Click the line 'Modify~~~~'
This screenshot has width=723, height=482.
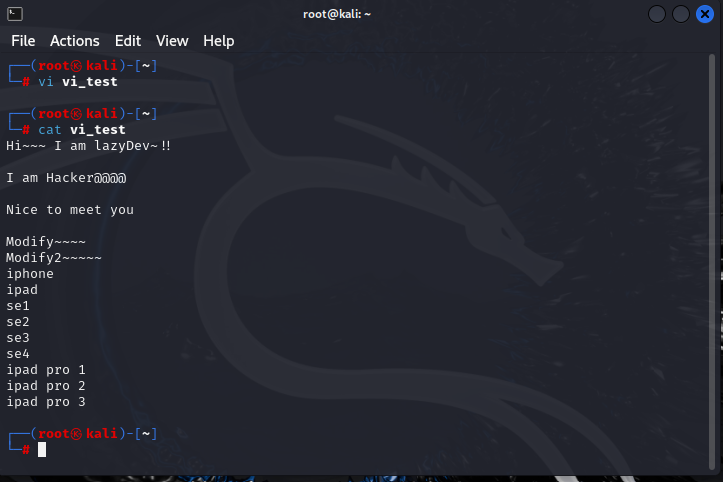coord(46,242)
